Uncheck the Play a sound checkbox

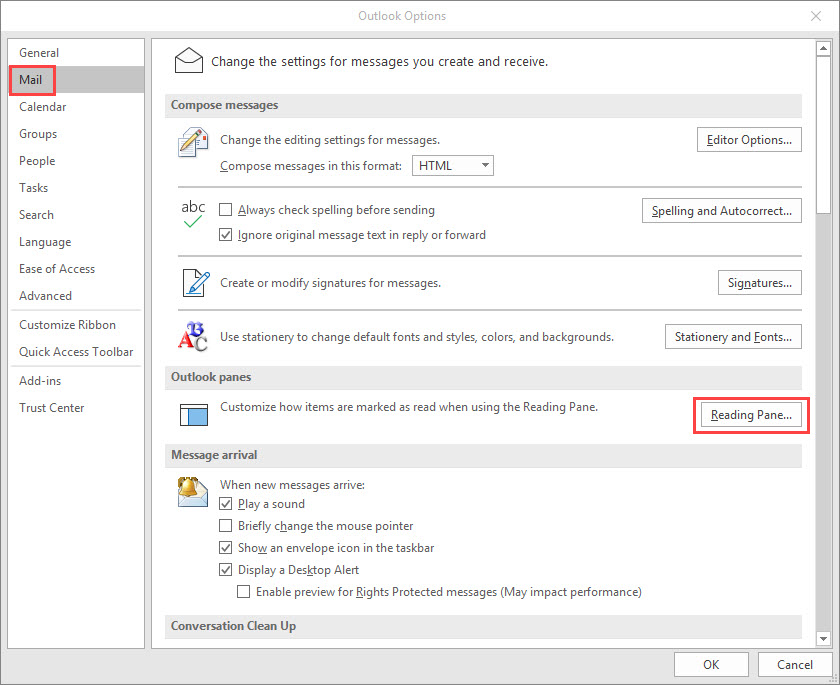coord(226,504)
